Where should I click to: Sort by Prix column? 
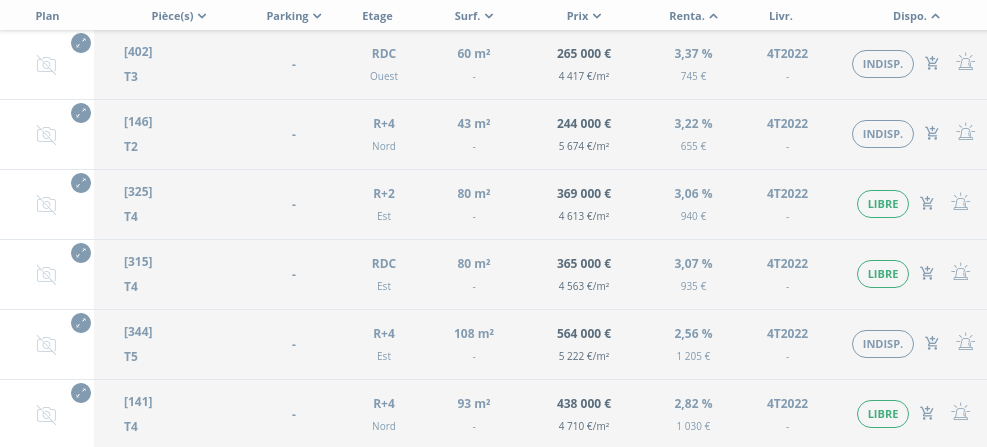tap(584, 16)
